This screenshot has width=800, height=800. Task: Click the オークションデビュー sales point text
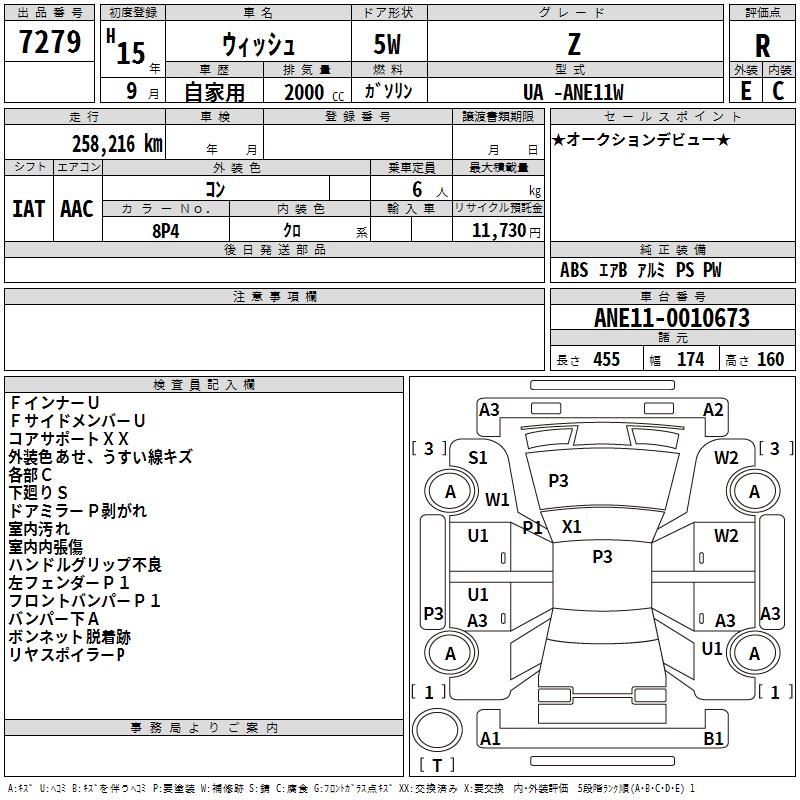coord(641,139)
